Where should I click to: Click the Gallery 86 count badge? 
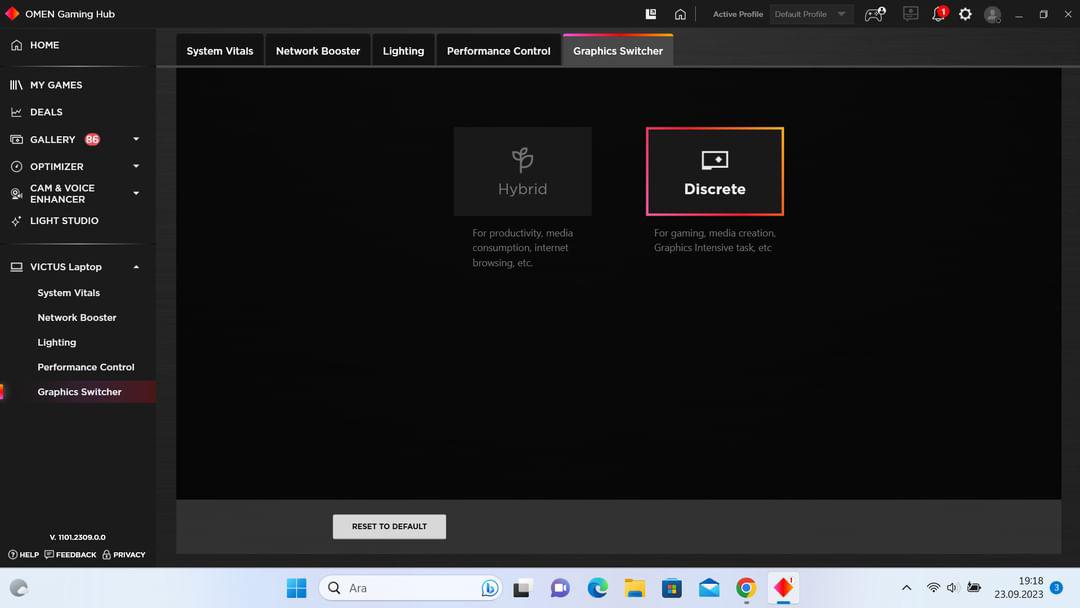(x=92, y=139)
